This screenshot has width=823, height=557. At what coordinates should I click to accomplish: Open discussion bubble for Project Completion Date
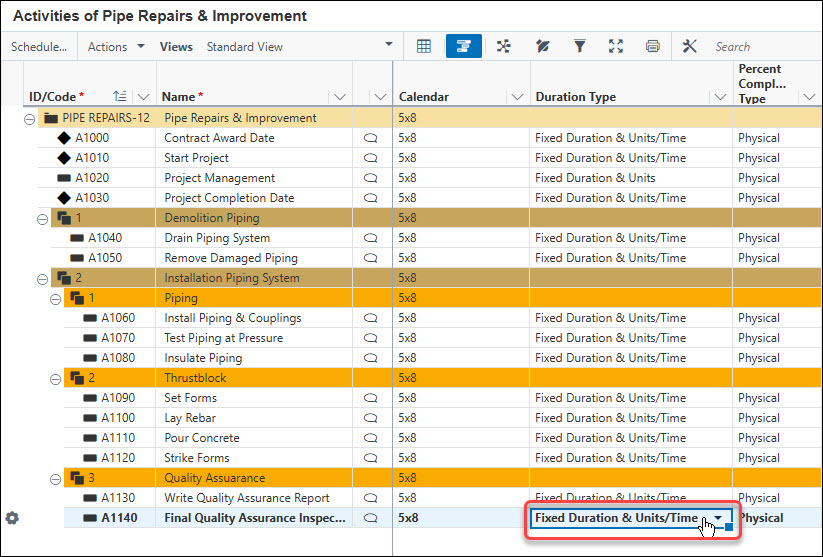[371, 198]
